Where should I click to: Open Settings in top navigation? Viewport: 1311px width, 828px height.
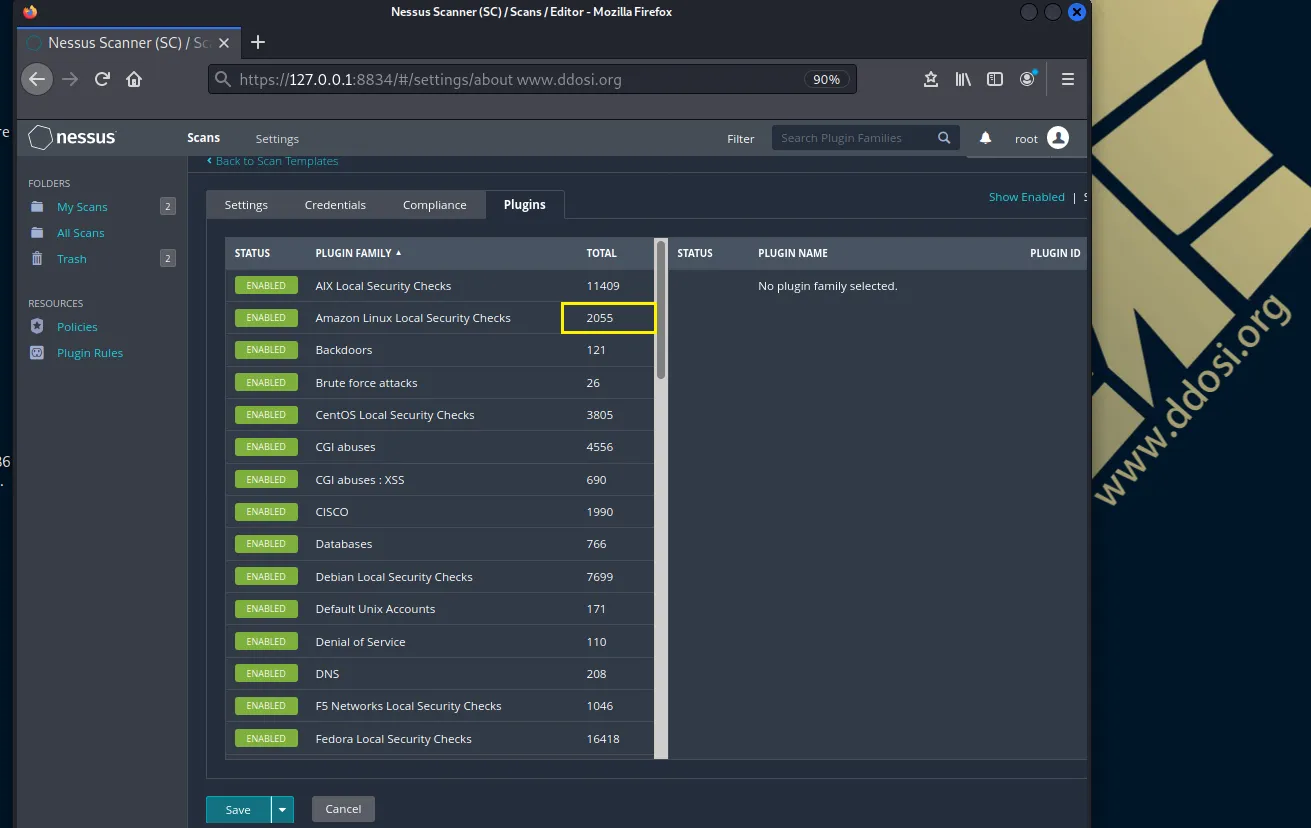[x=277, y=139]
